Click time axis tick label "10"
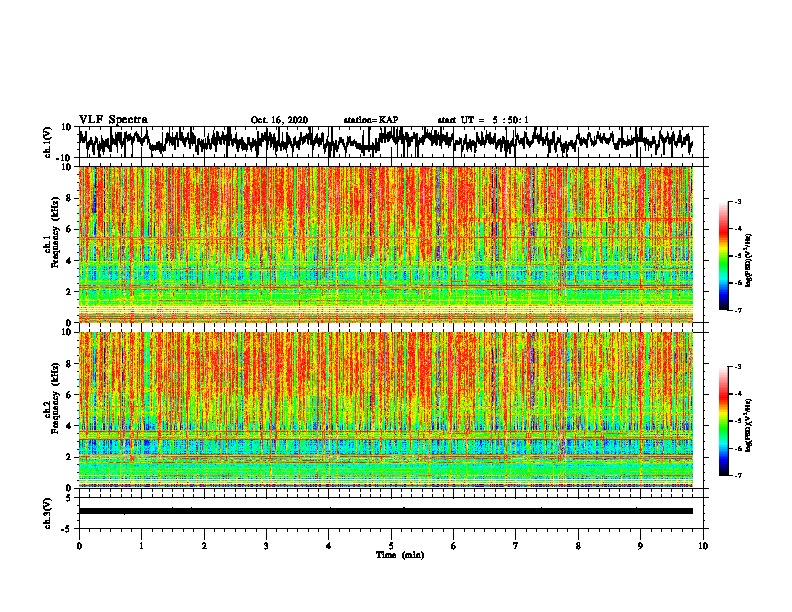Screen dimensions: 792x612 [703, 546]
